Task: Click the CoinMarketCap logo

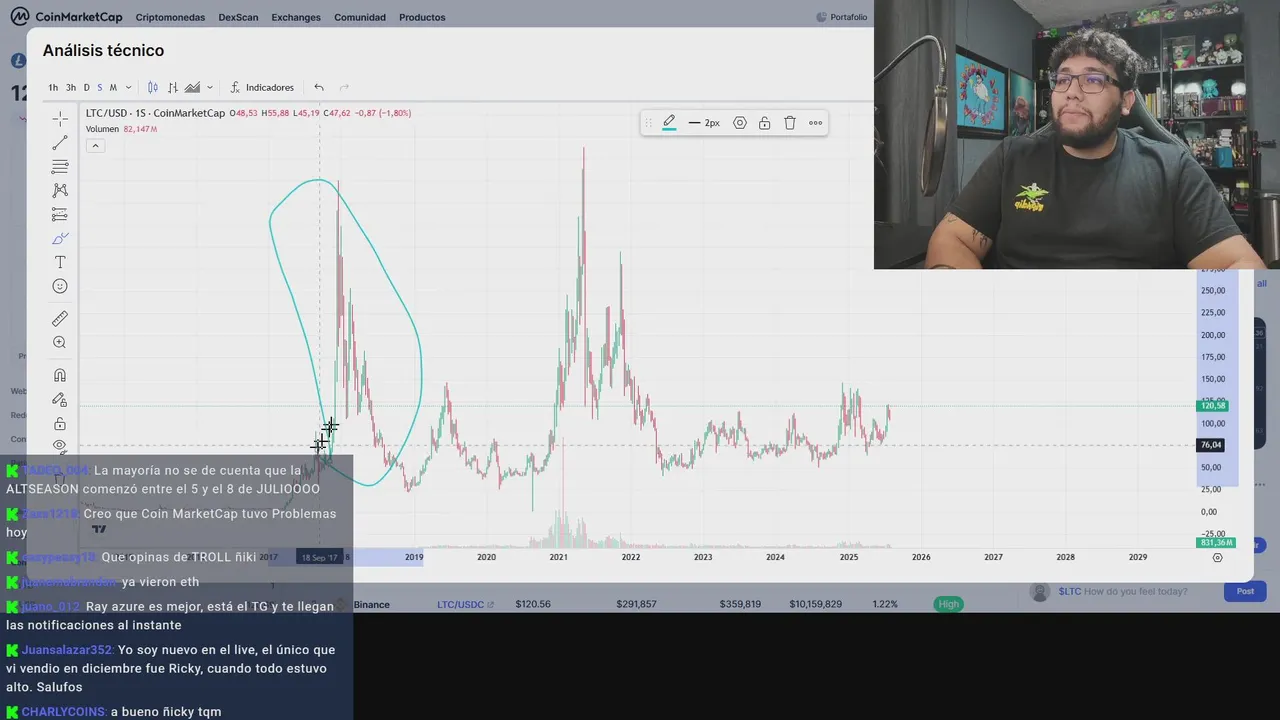Action: coord(66,17)
